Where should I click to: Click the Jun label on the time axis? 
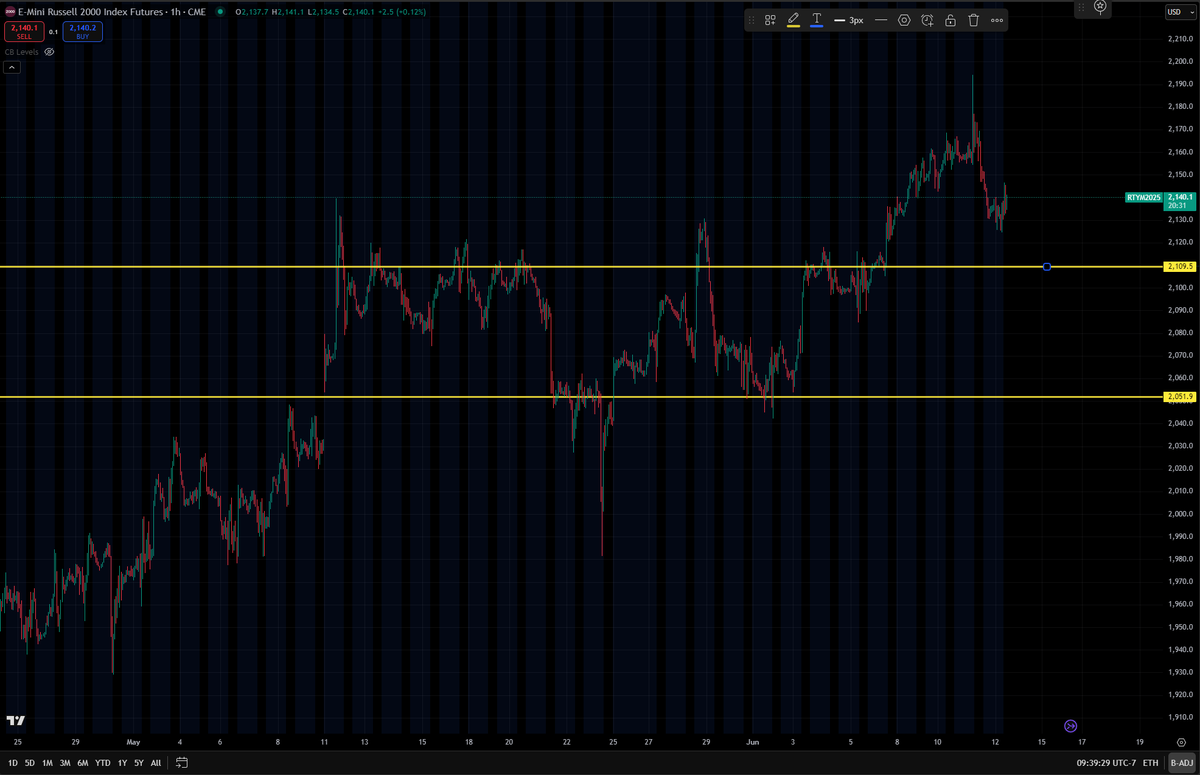pyautogui.click(x=754, y=743)
